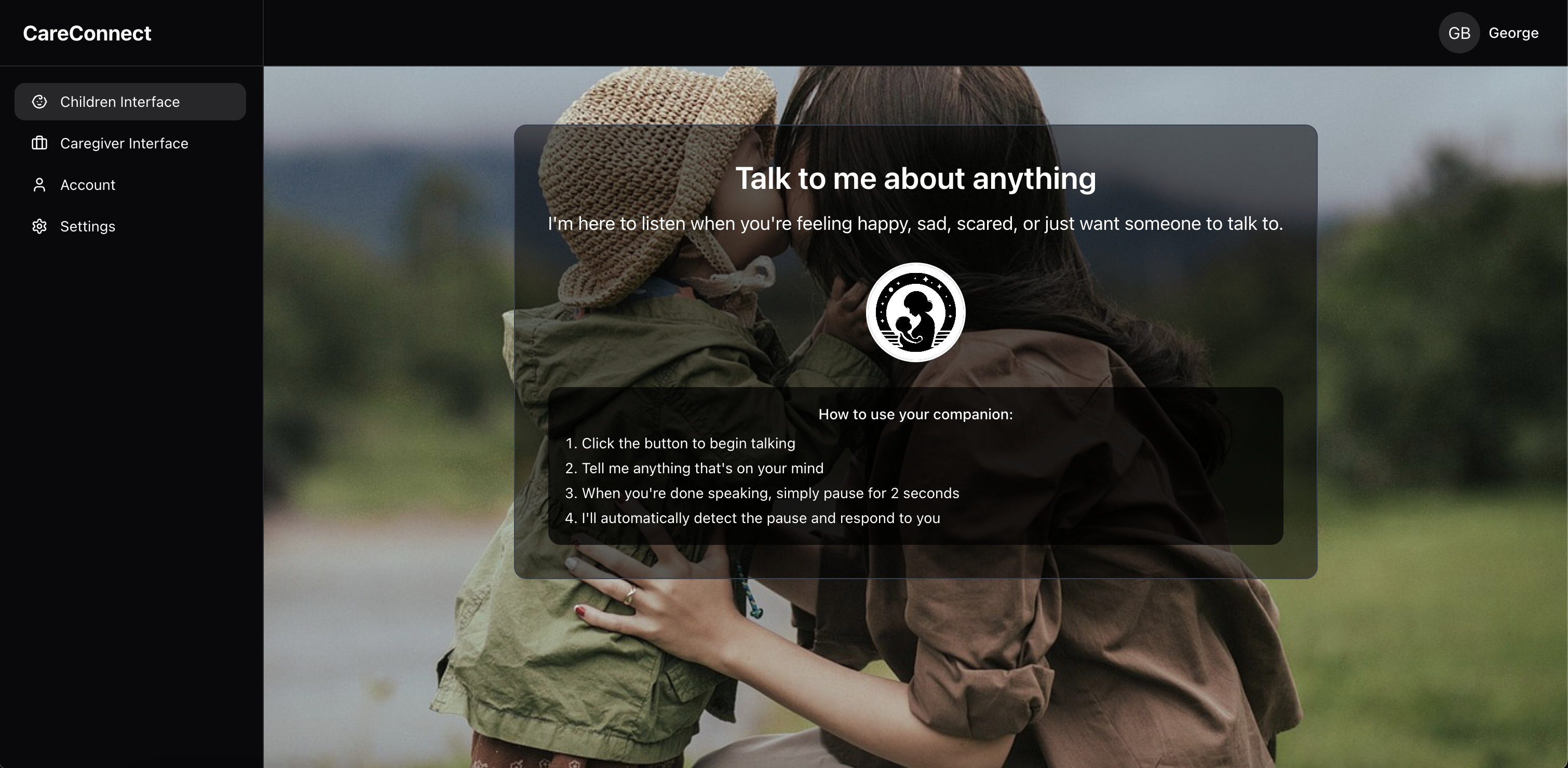
Task: Click step 4 about automatically detecting the pause
Action: (x=760, y=518)
